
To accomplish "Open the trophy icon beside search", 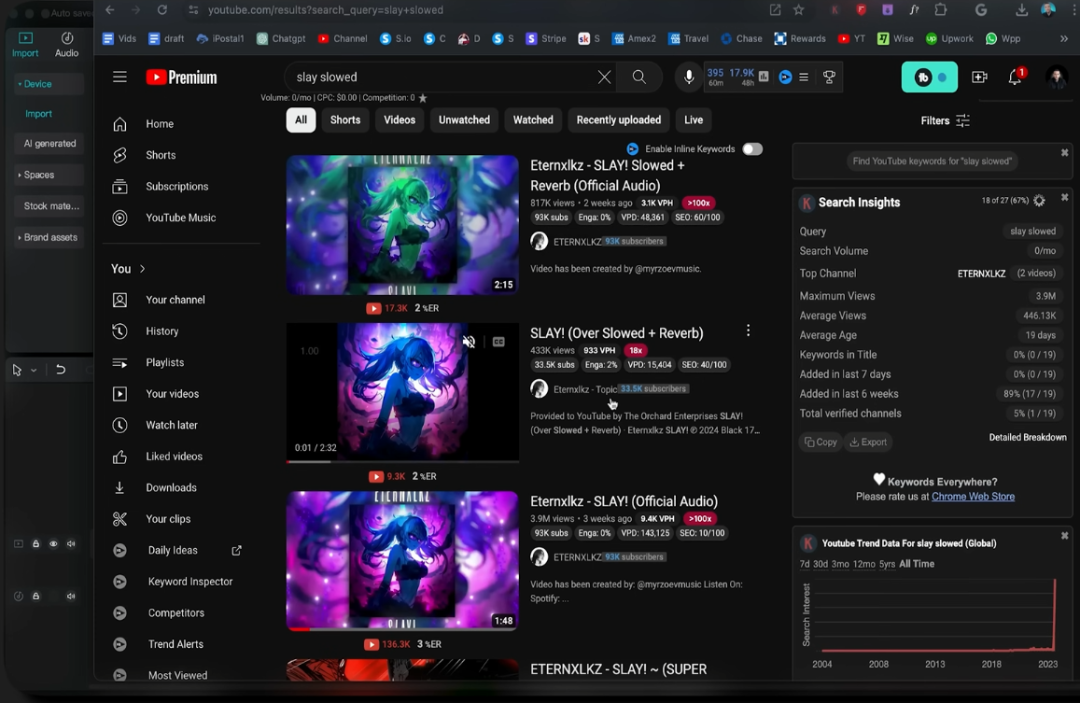I will click(x=829, y=77).
